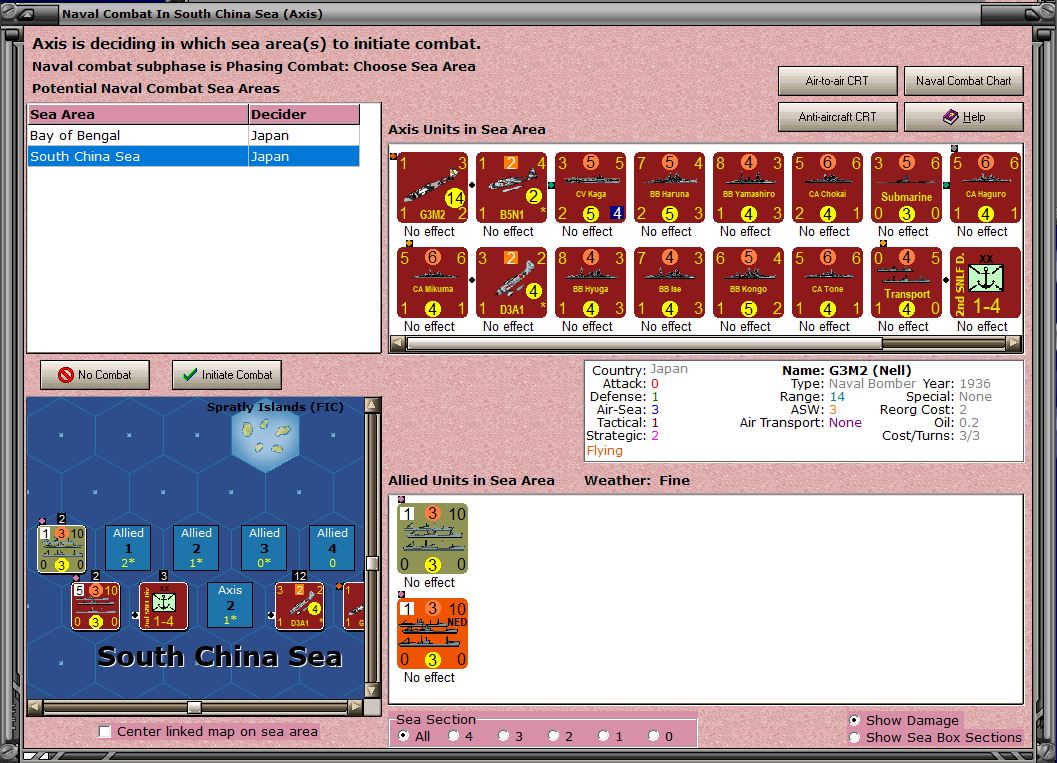Select the G3M2 naval bomber unit
The image size is (1057, 763).
click(432, 187)
